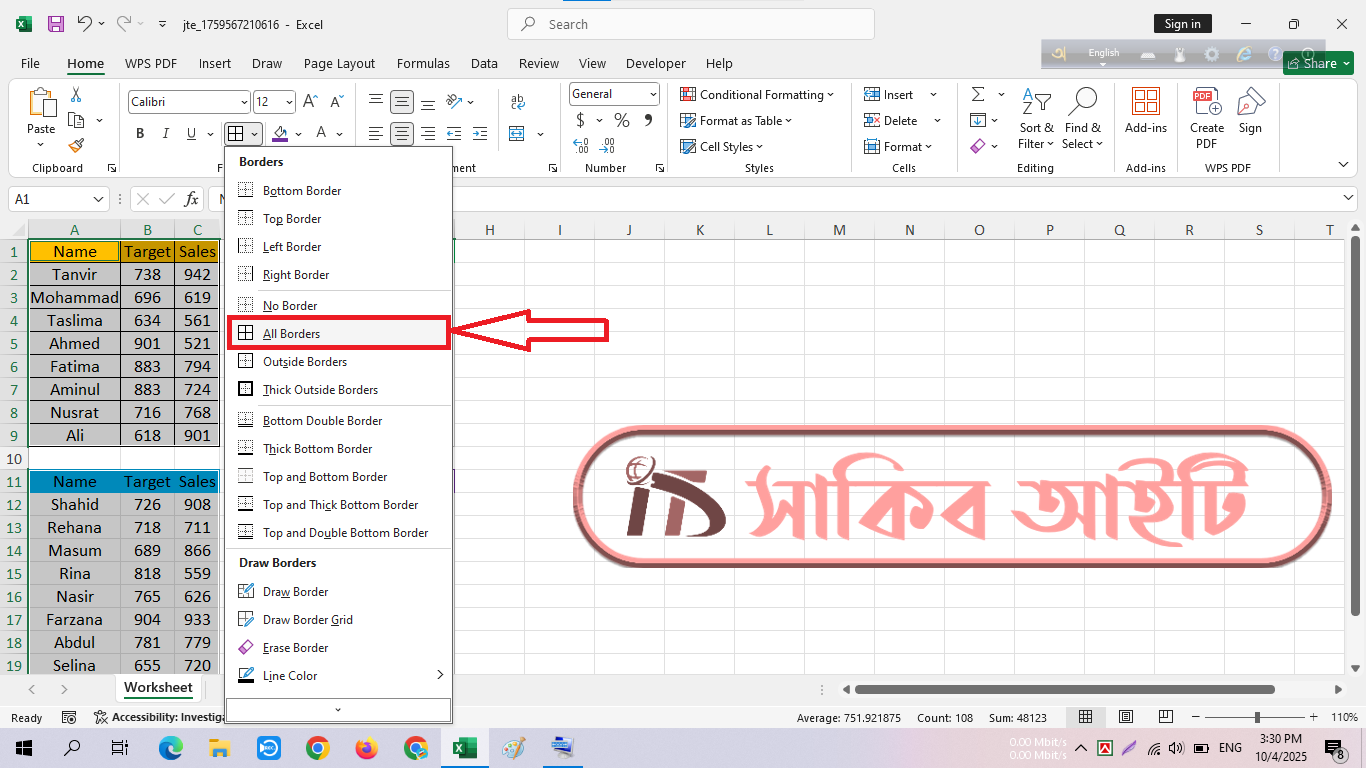Click the Erase Border icon
The height and width of the screenshot is (768, 1366).
(x=246, y=648)
